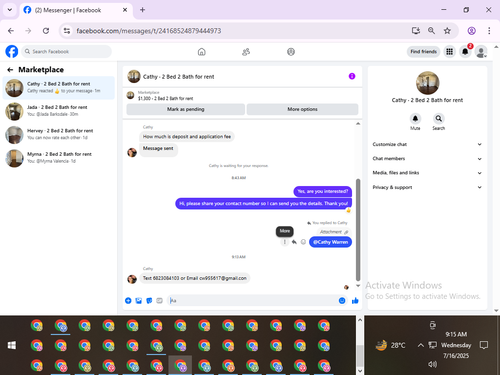Screen dimensions: 500x375
Task: Click the Facebook logo
Action: [12, 52]
